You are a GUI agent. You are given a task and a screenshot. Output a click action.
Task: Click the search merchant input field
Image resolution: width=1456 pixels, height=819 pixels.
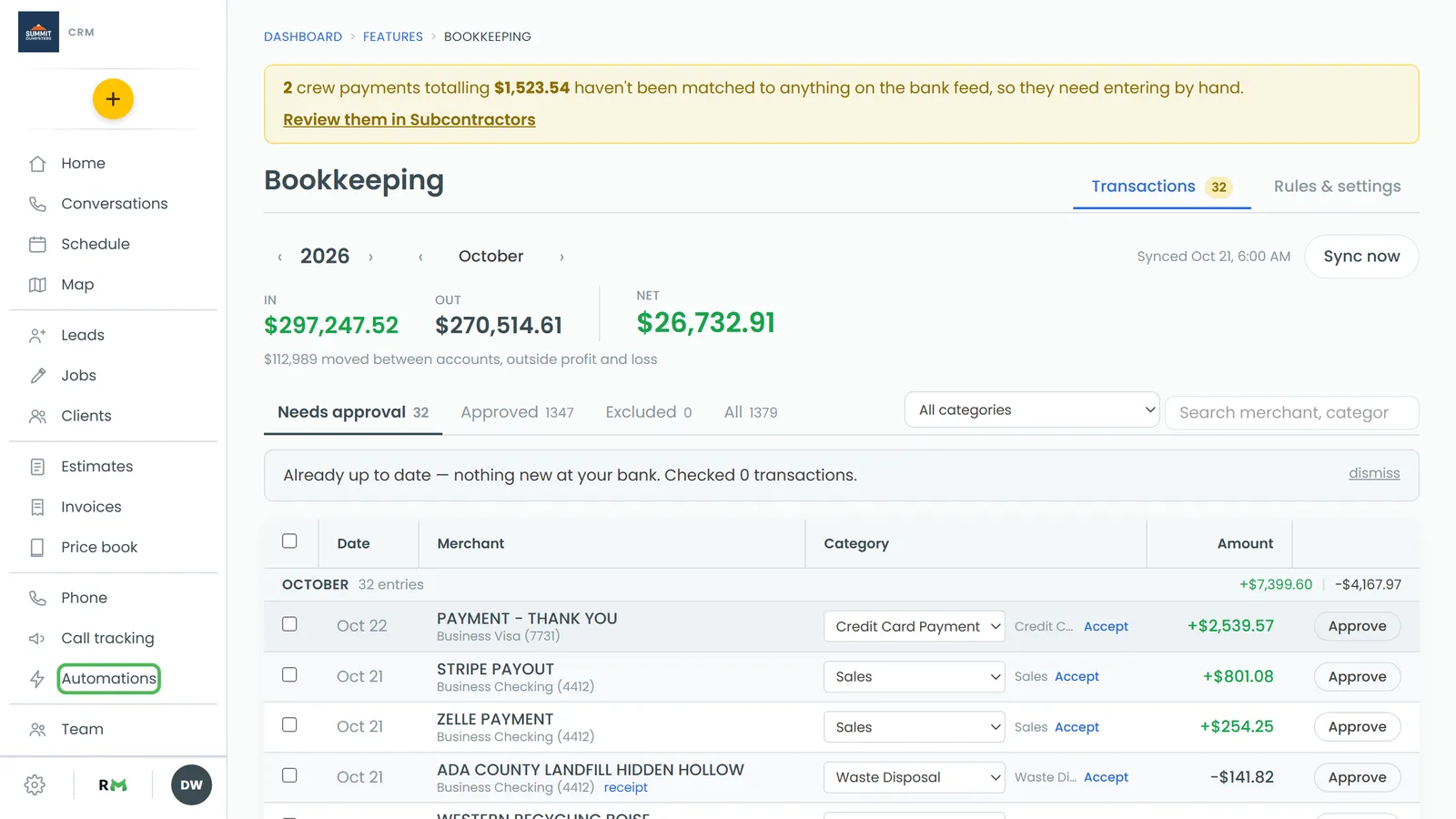(x=1291, y=413)
